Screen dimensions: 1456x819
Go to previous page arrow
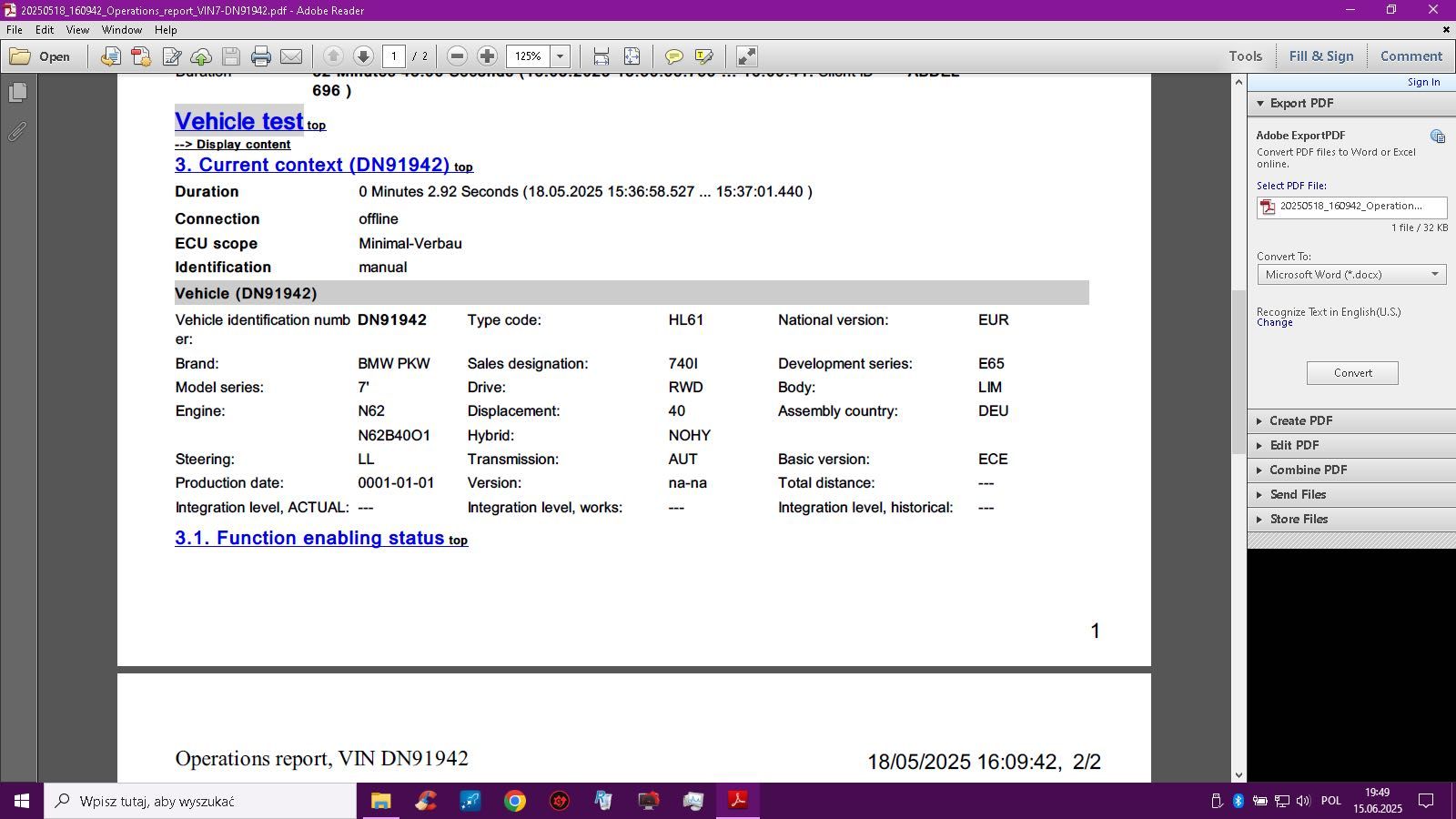[333, 56]
